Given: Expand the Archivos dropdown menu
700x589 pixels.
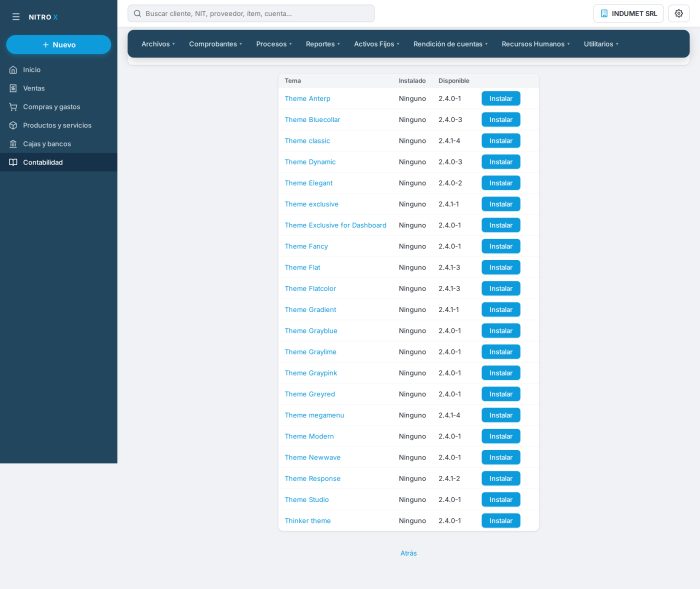Looking at the screenshot, I should point(158,44).
